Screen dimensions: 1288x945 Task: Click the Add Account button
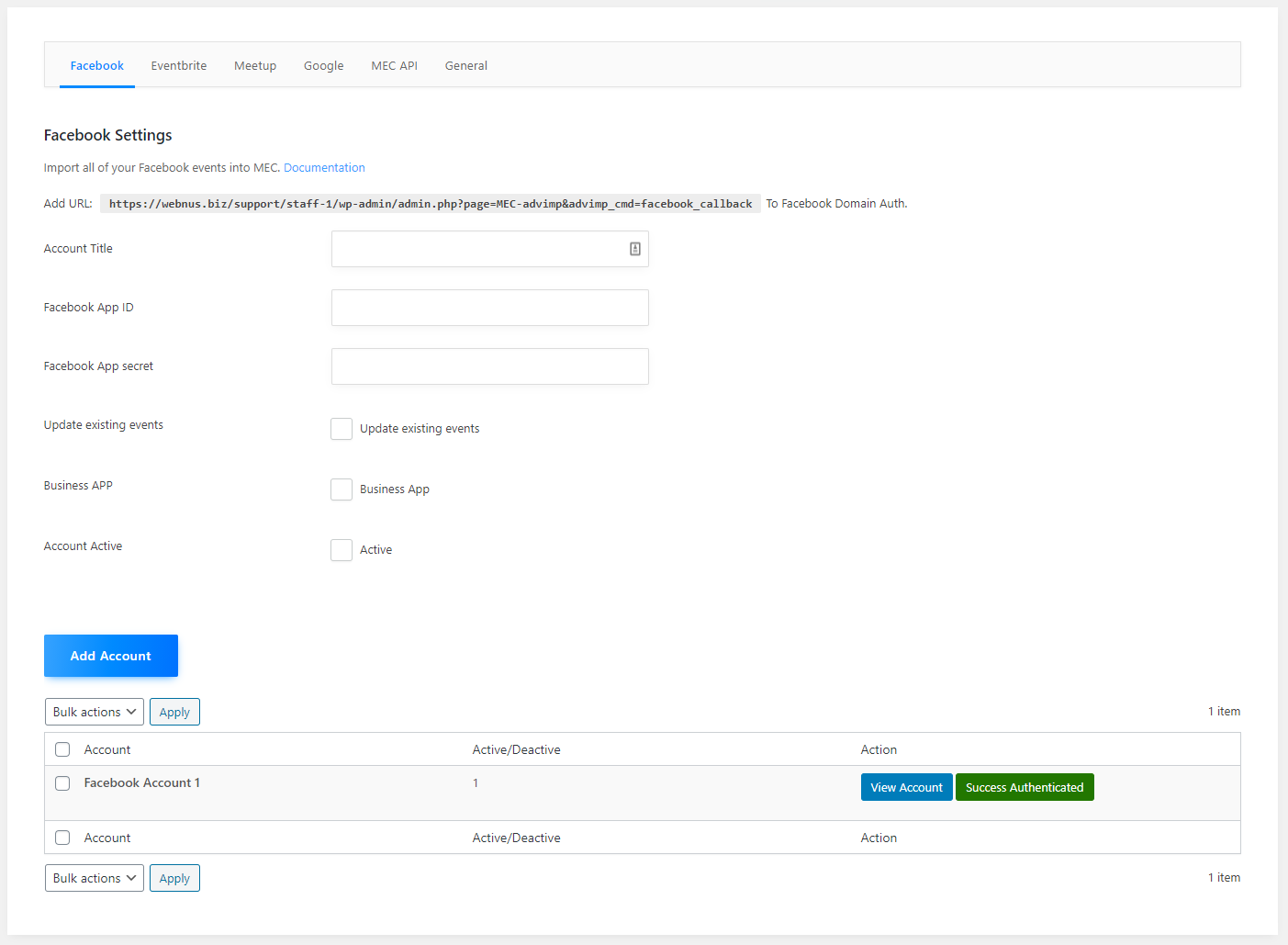pos(111,656)
